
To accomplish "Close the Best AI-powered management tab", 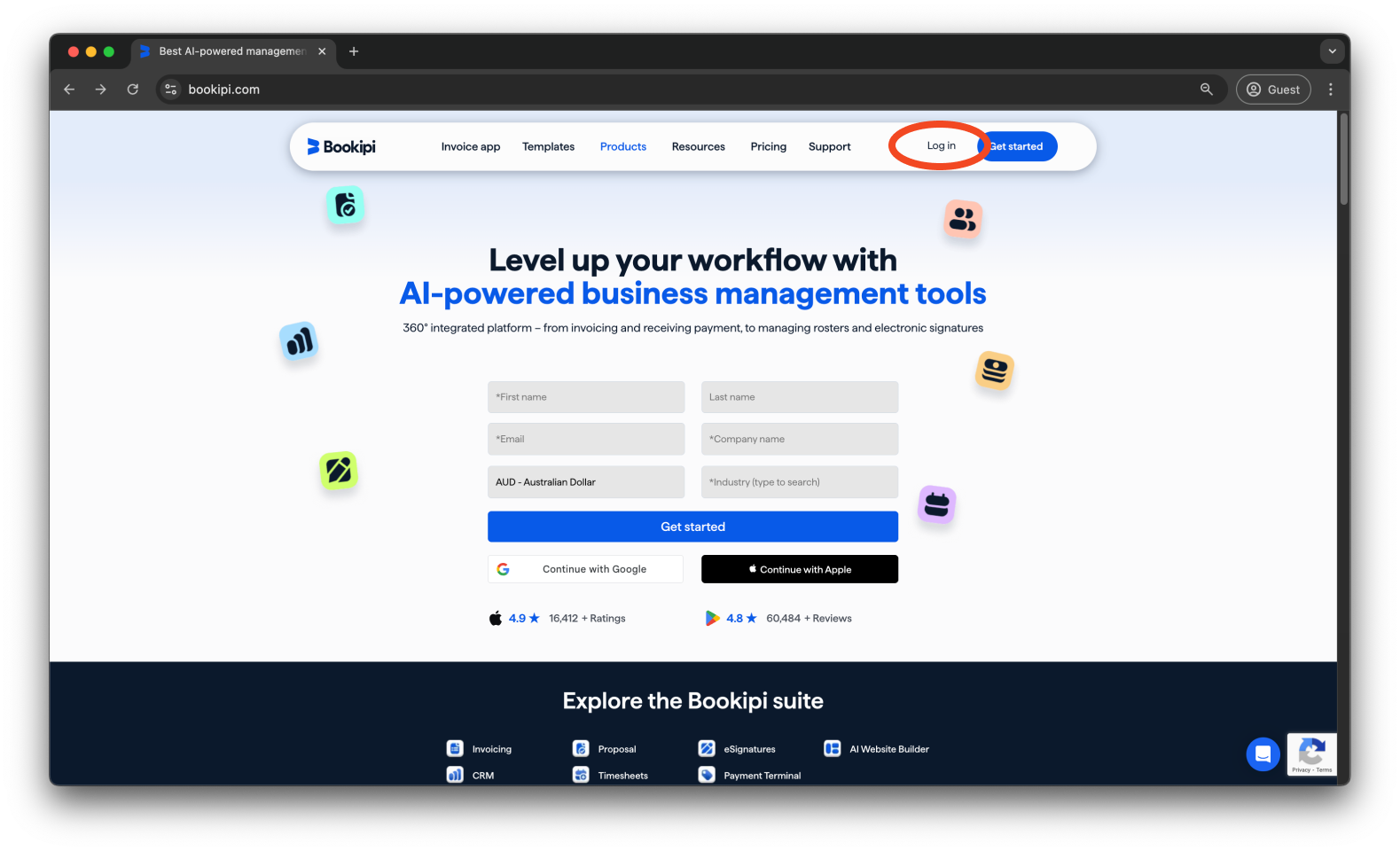I will point(322,51).
